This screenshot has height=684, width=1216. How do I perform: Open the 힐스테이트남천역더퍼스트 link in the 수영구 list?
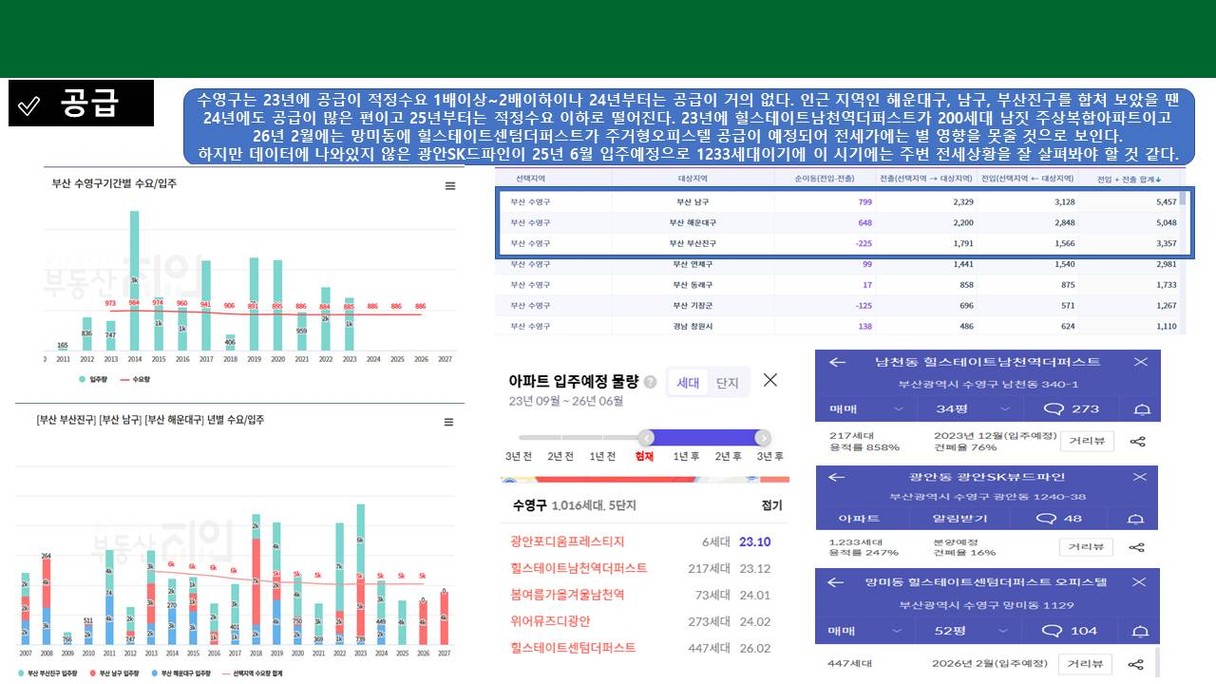click(578, 568)
